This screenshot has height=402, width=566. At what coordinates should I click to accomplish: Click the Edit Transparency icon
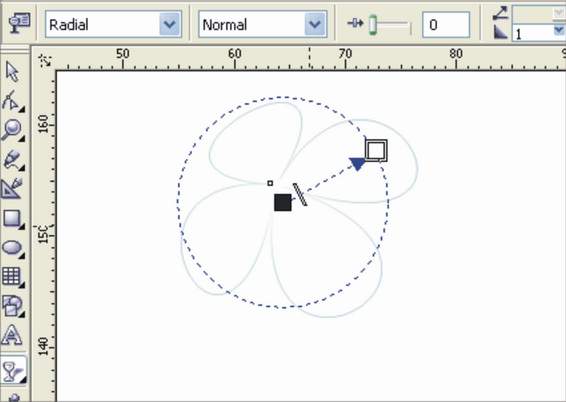(20, 23)
